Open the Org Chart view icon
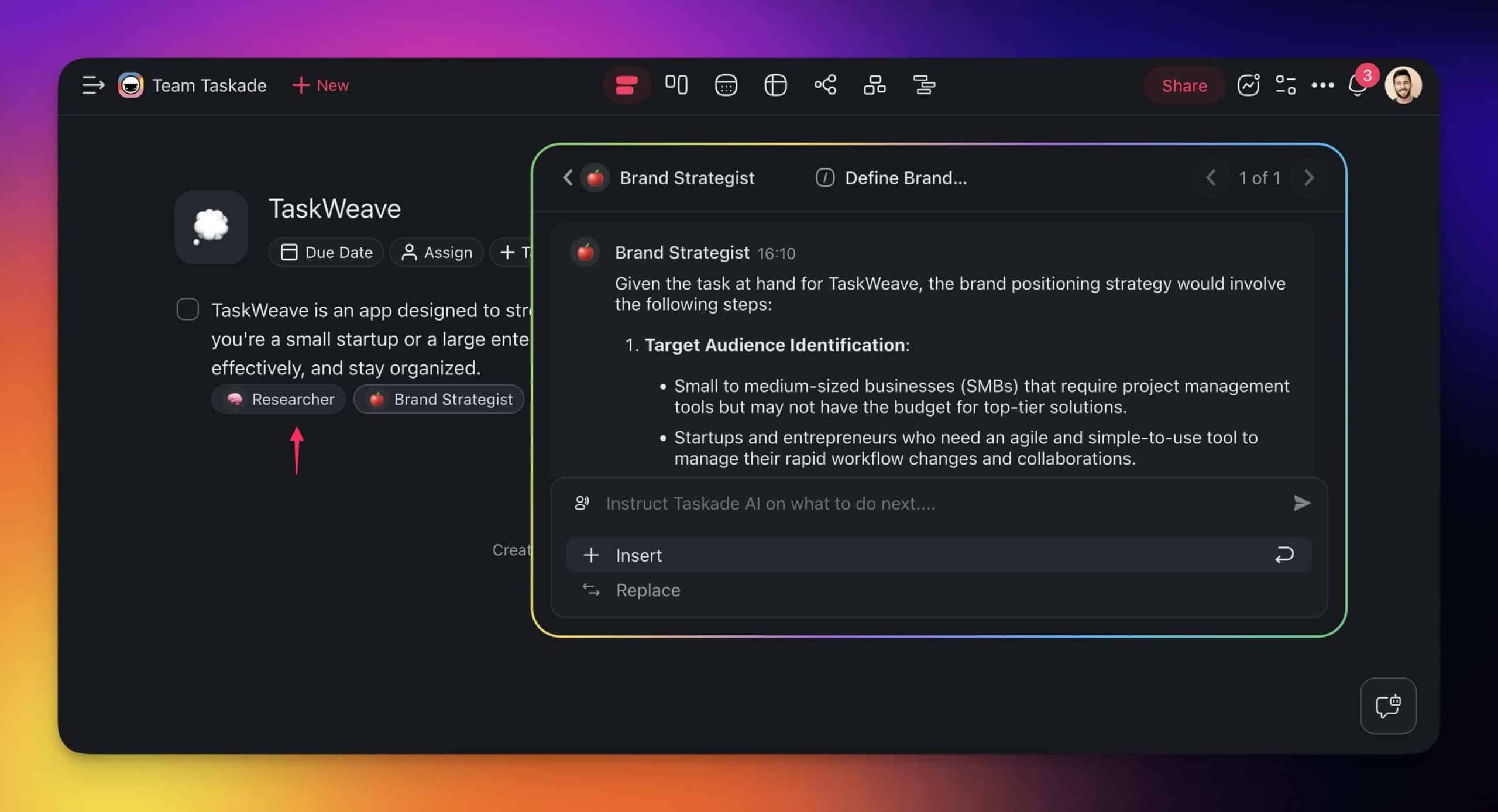Image resolution: width=1498 pixels, height=812 pixels. [875, 85]
